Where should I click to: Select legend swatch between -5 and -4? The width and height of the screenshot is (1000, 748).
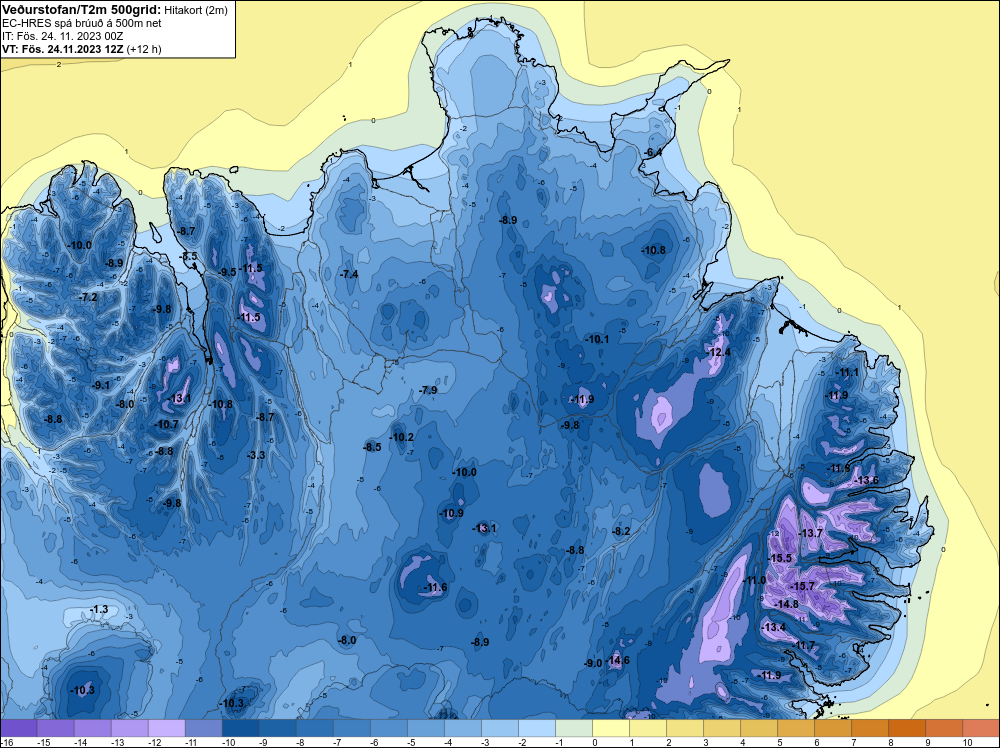(x=426, y=728)
